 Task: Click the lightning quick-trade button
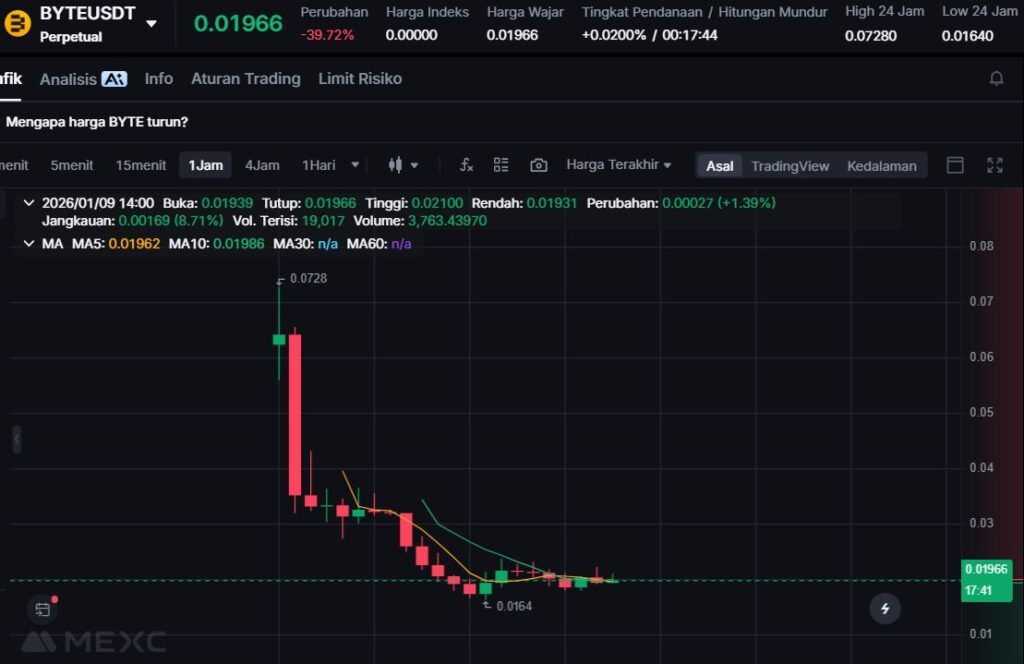tap(884, 607)
